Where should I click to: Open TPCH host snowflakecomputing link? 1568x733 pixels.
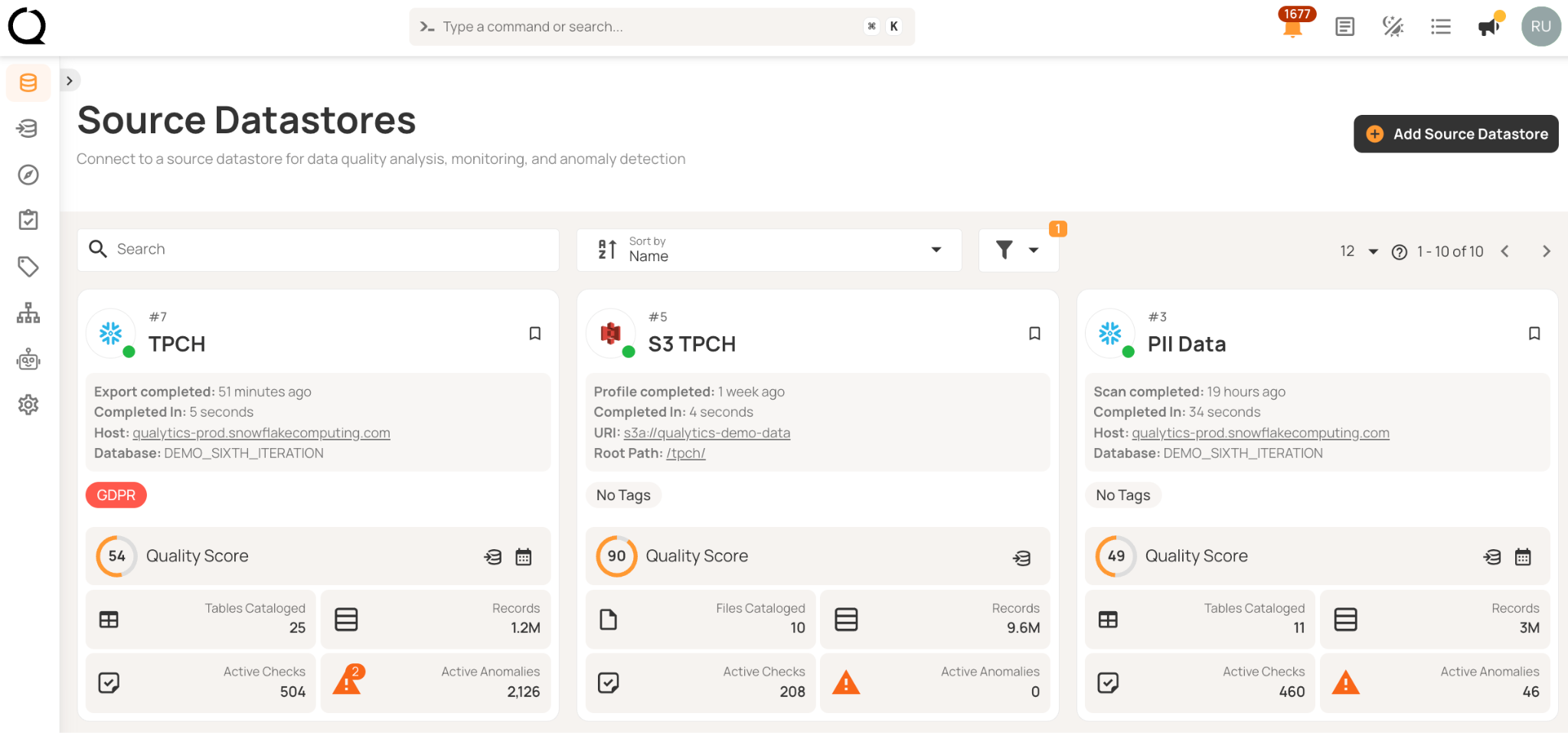pos(261,433)
